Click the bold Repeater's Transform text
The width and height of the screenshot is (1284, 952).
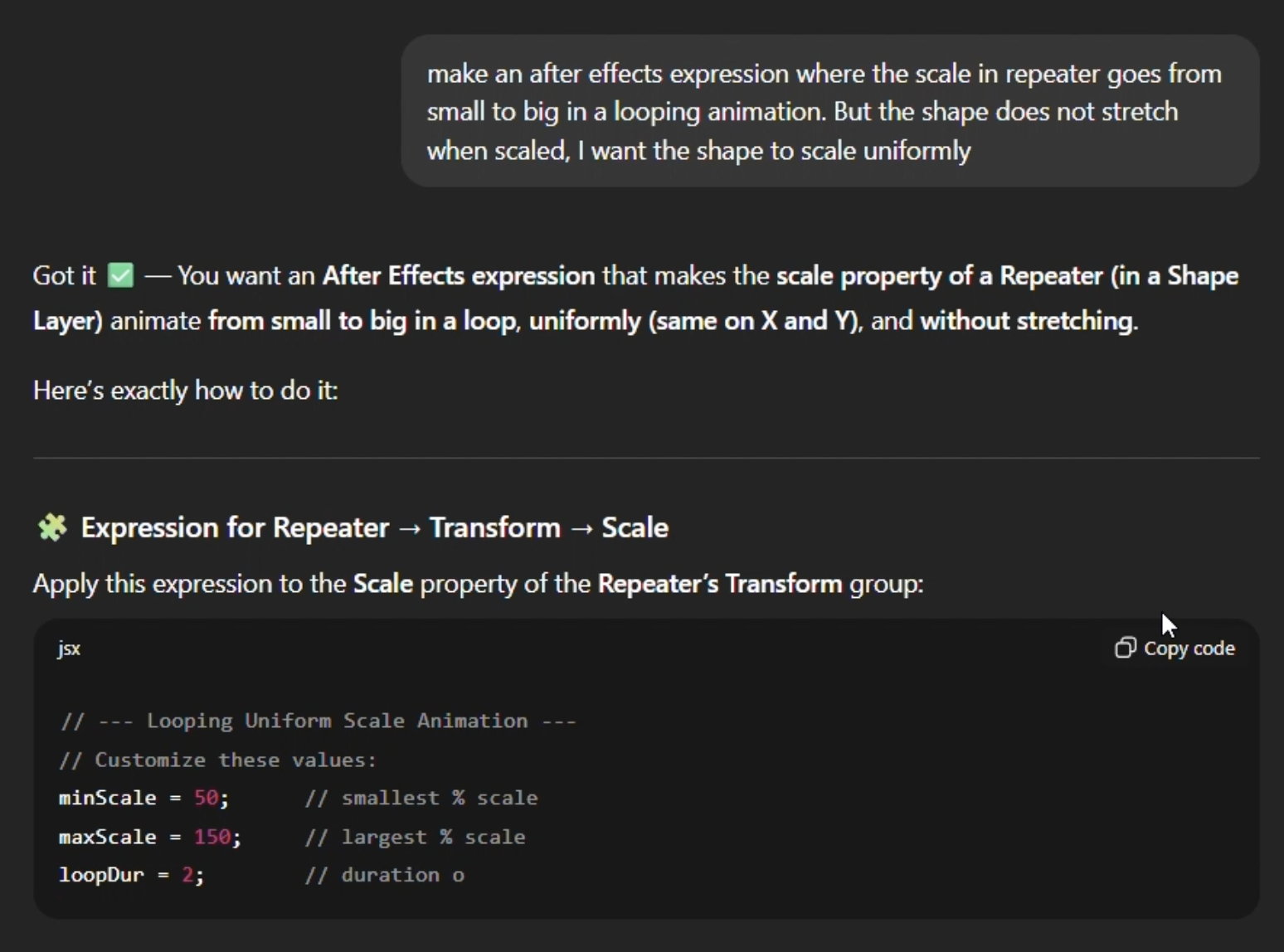pyautogui.click(x=719, y=584)
